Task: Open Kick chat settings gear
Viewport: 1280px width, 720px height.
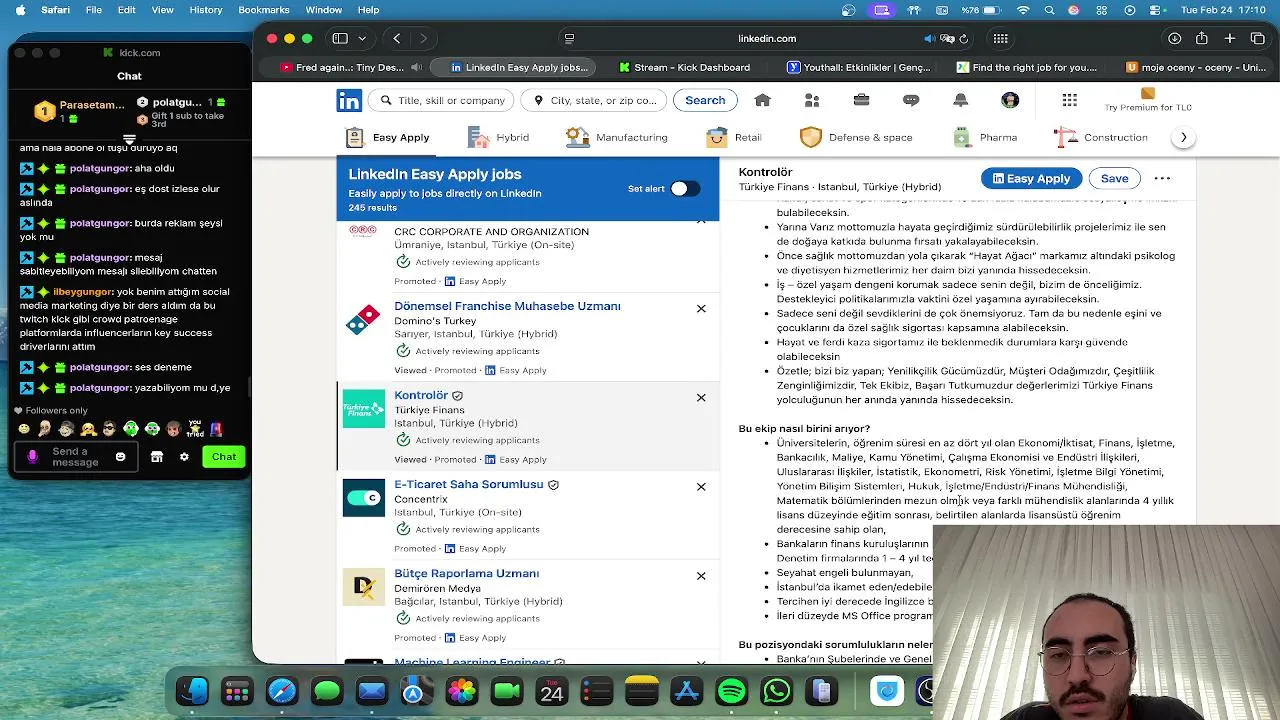Action: click(184, 457)
